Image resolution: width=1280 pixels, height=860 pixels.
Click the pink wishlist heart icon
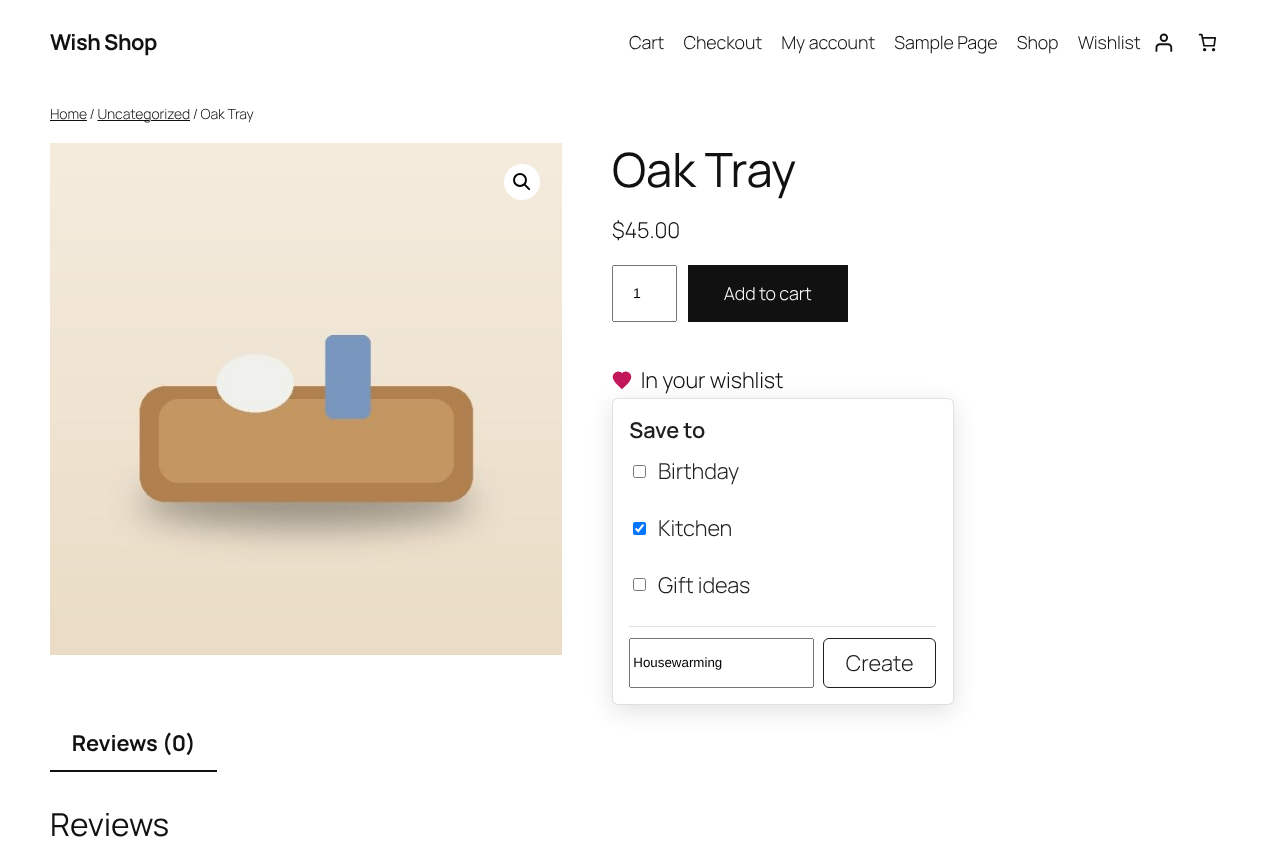tap(622, 380)
